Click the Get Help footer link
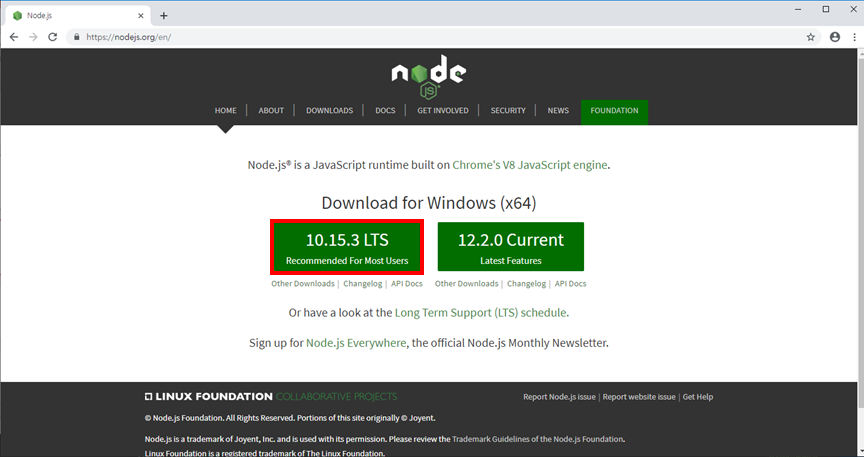Image resolution: width=864 pixels, height=457 pixels. (x=698, y=397)
